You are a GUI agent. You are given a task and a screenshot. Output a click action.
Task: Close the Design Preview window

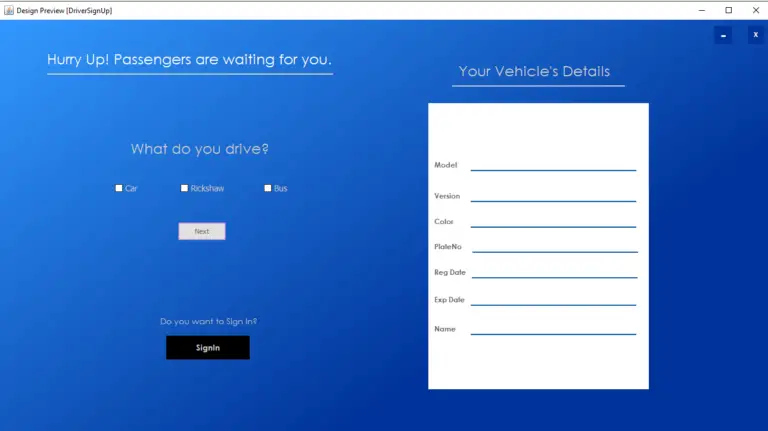coord(756,10)
